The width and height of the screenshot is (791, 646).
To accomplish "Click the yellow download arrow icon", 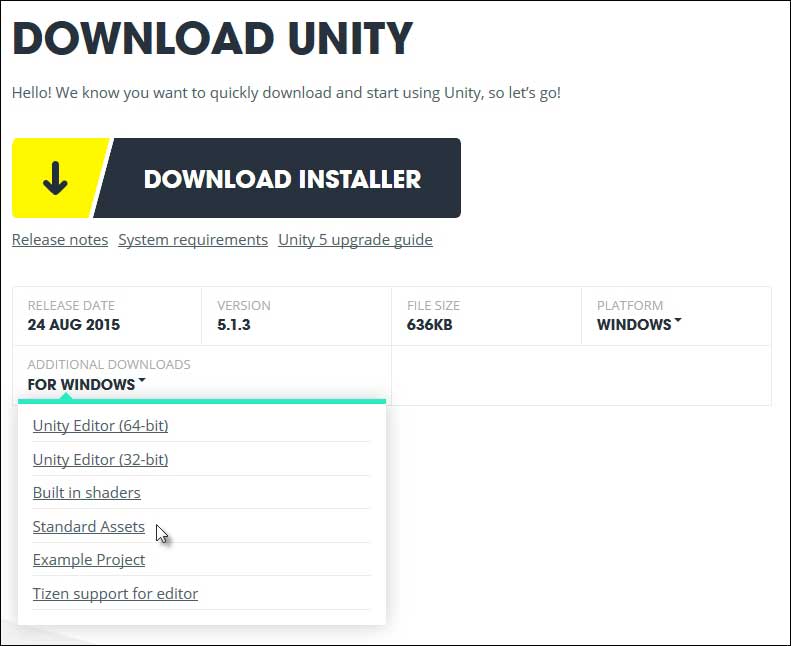I will click(55, 178).
